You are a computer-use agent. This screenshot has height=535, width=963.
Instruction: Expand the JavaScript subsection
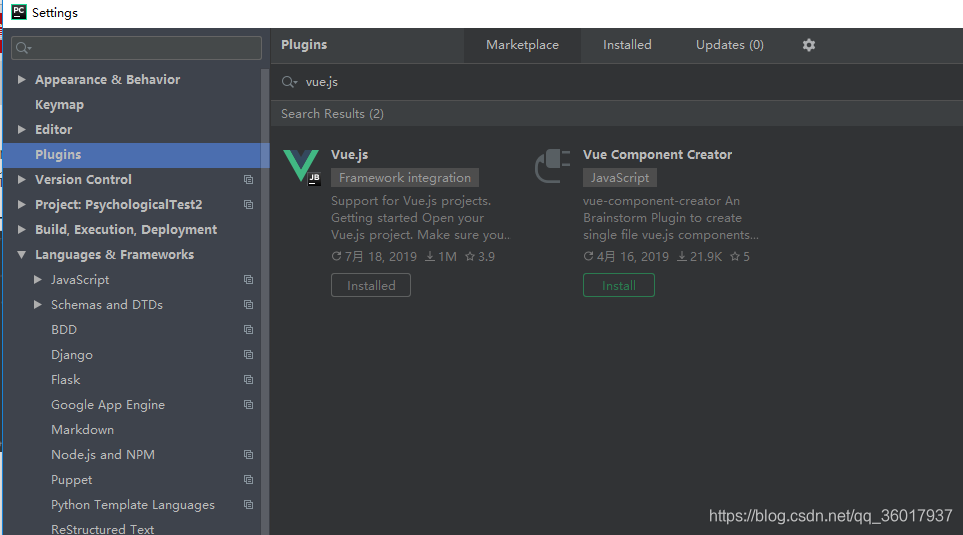click(x=37, y=279)
